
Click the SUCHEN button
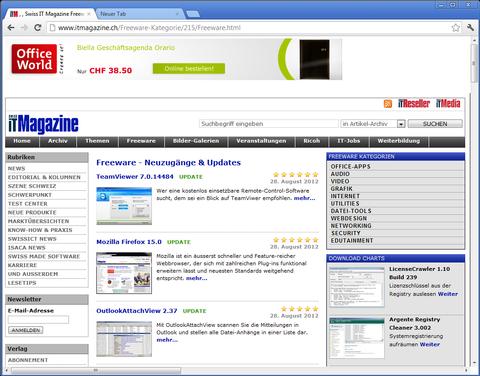pyautogui.click(x=435, y=124)
